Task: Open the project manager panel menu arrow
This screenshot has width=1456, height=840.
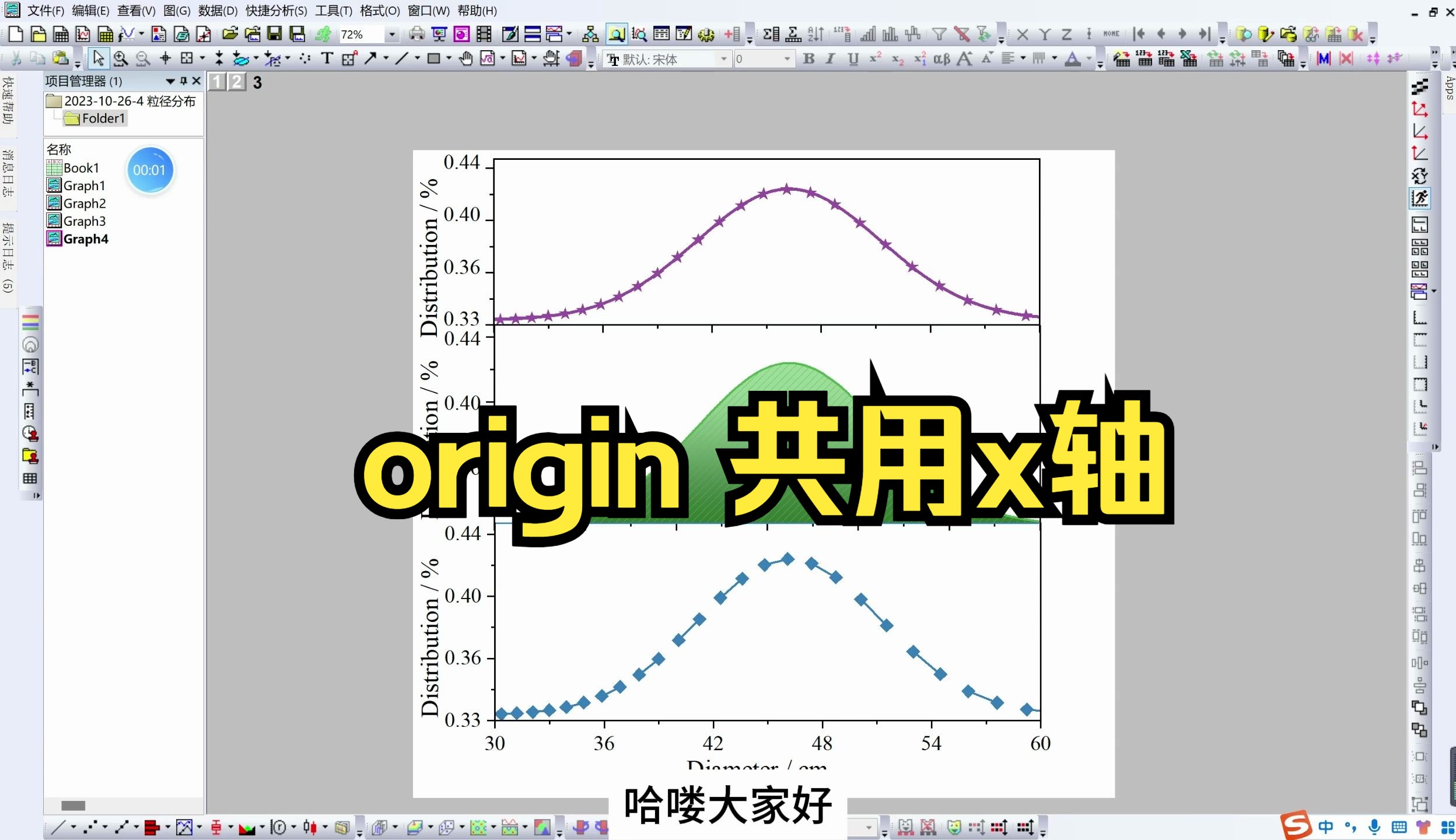Action: [170, 81]
